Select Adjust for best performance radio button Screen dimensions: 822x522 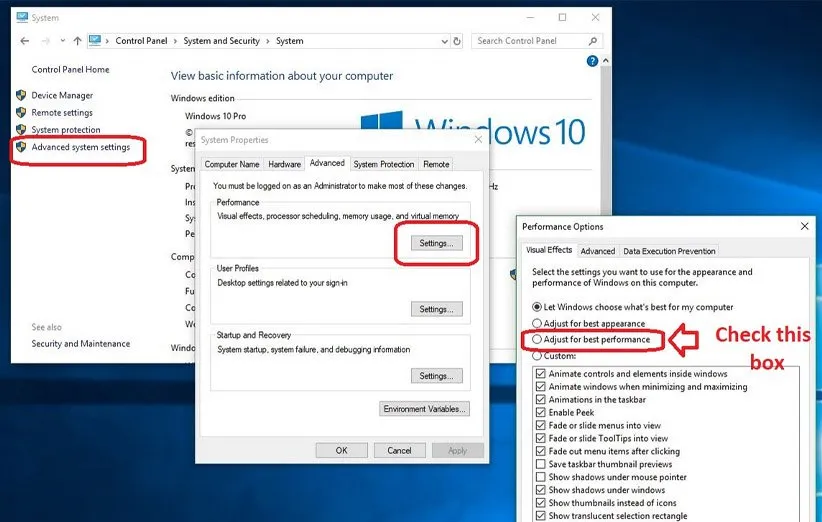pyautogui.click(x=537, y=340)
